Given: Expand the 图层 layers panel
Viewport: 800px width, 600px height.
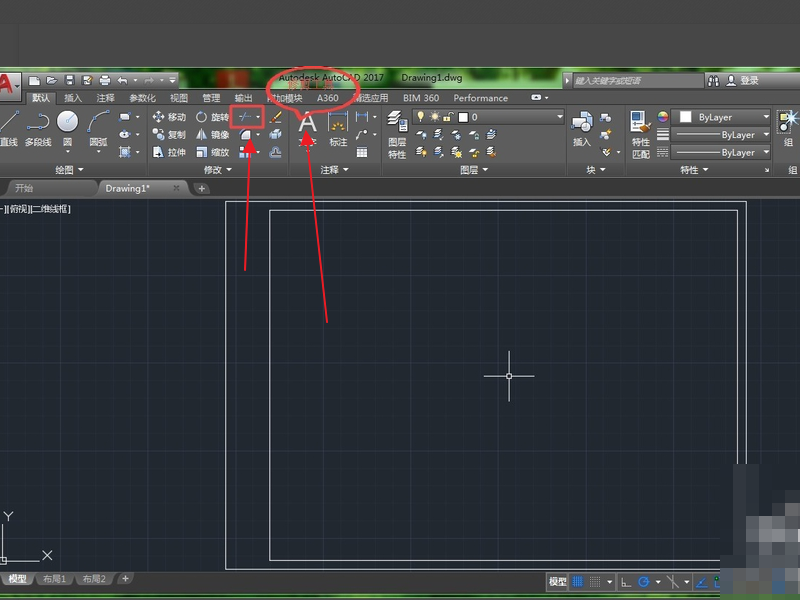Looking at the screenshot, I should click(474, 169).
